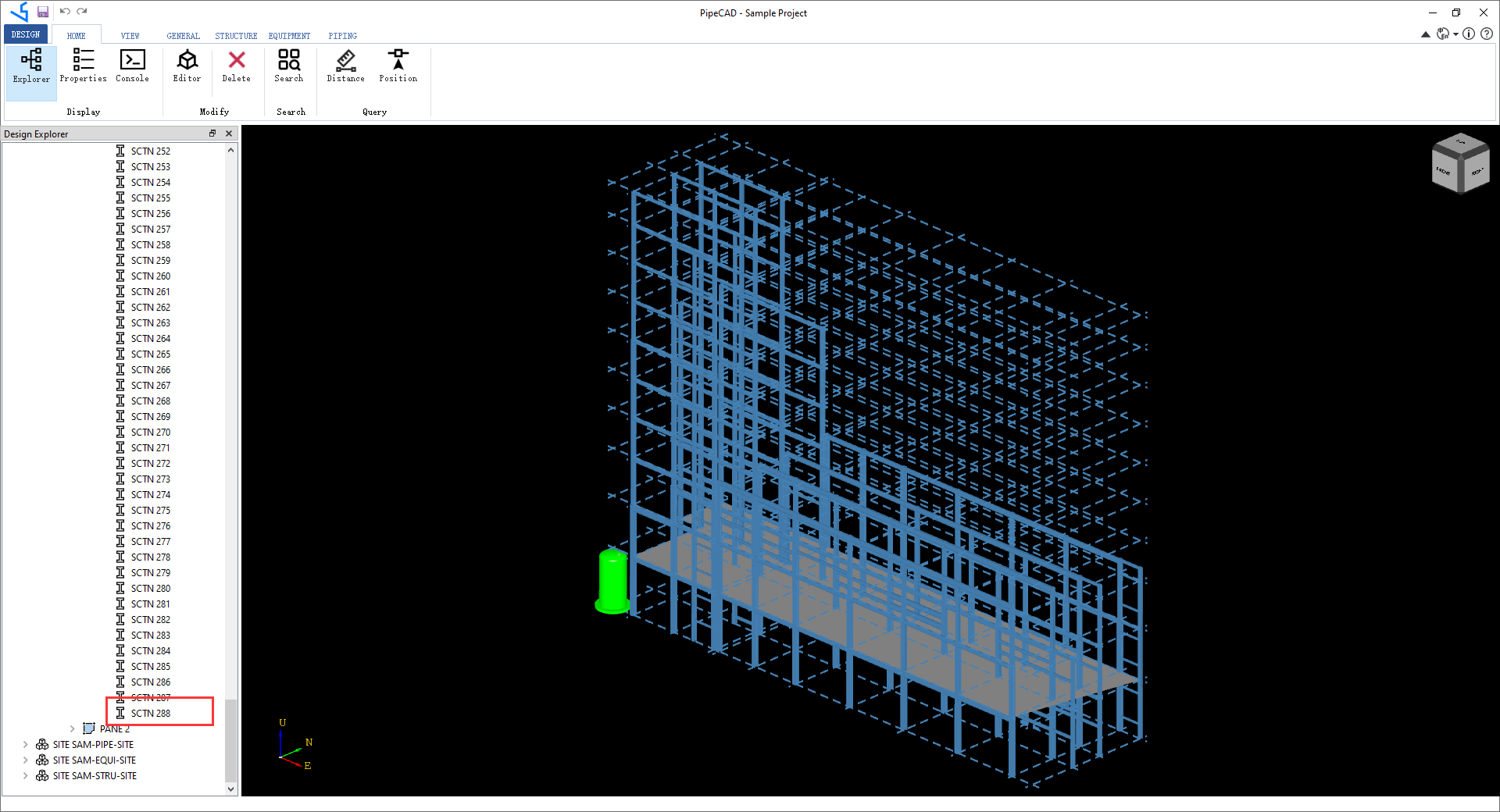Expand the SITE SAM-STRU-SITE node
Viewport: 1500px width, 812px height.
point(26,775)
